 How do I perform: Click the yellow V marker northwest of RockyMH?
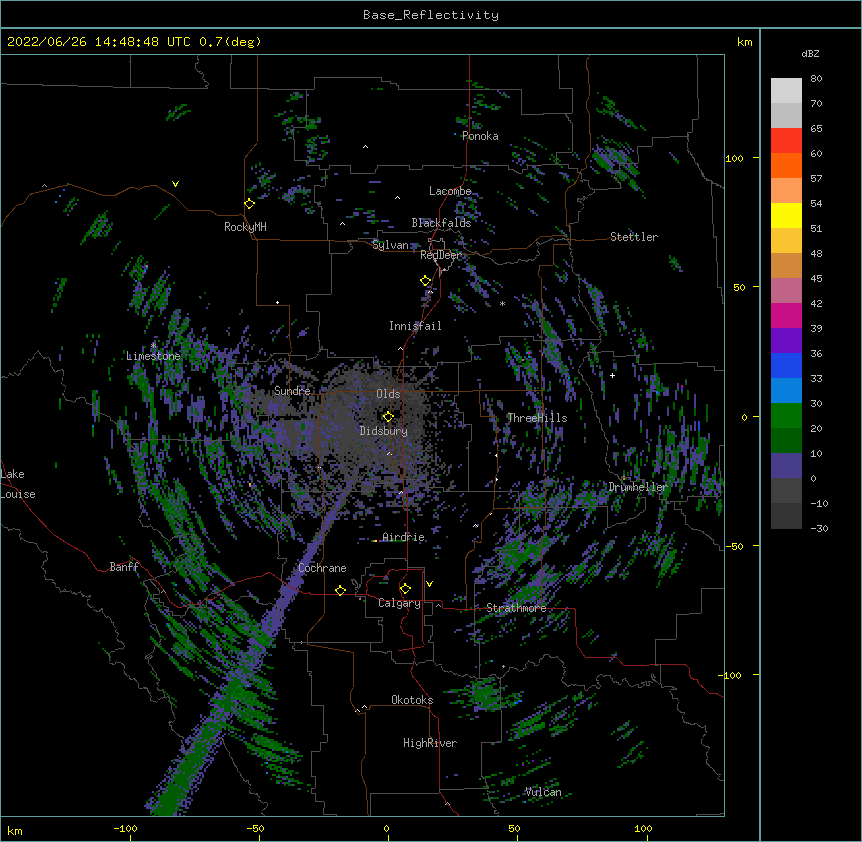[x=175, y=184]
